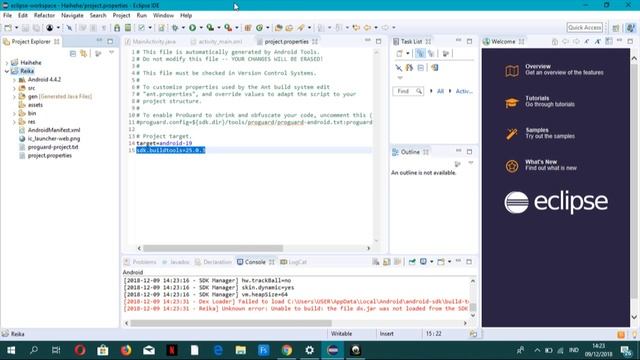Click the What's New star icon
640x360 pixels.
(x=512, y=166)
